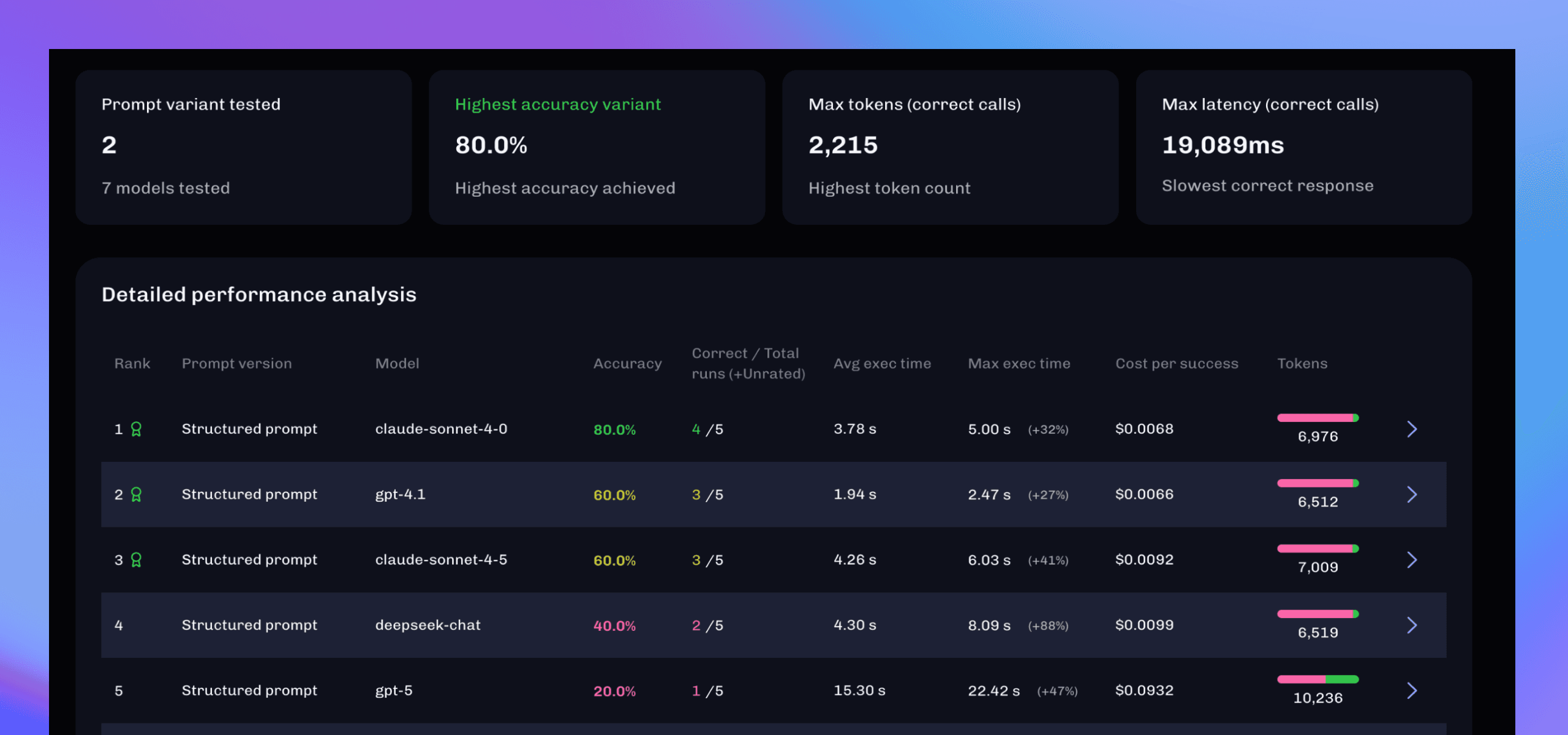The height and width of the screenshot is (735, 1568).
Task: Click the gpt-5 token usage bar
Action: 1317,679
